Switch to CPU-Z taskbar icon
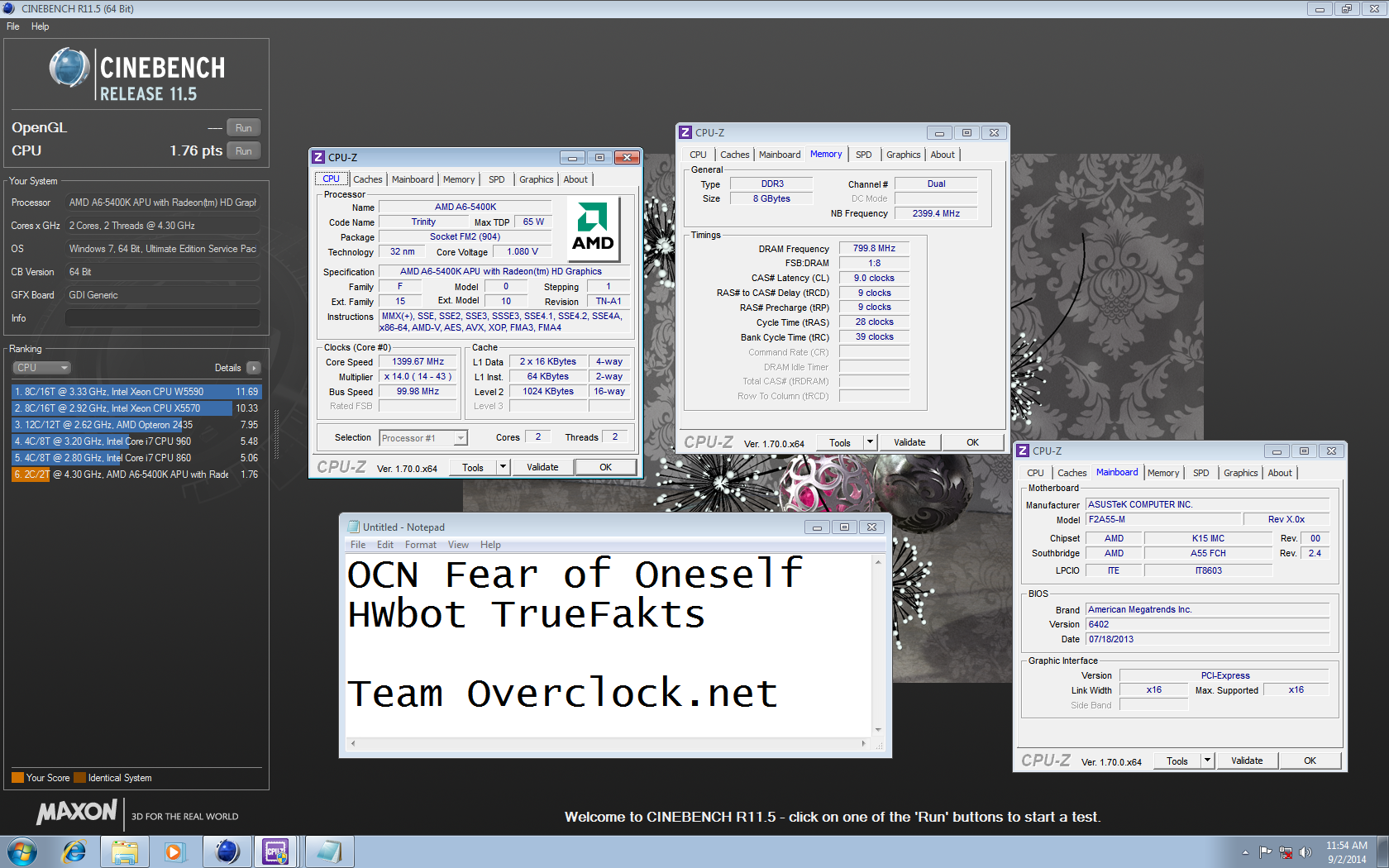This screenshot has height=868, width=1389. [276, 851]
